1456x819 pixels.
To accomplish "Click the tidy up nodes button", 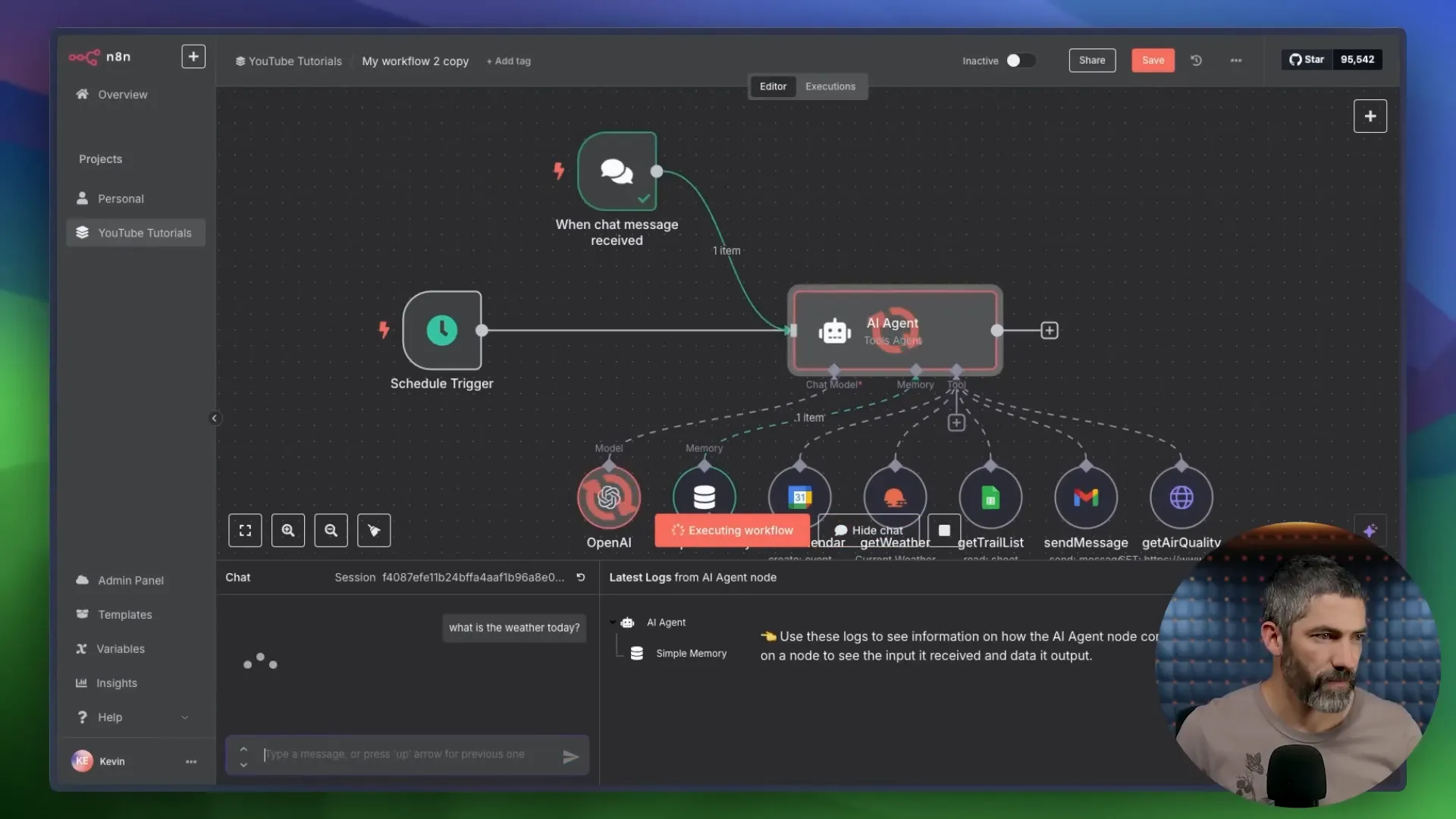I will point(374,530).
